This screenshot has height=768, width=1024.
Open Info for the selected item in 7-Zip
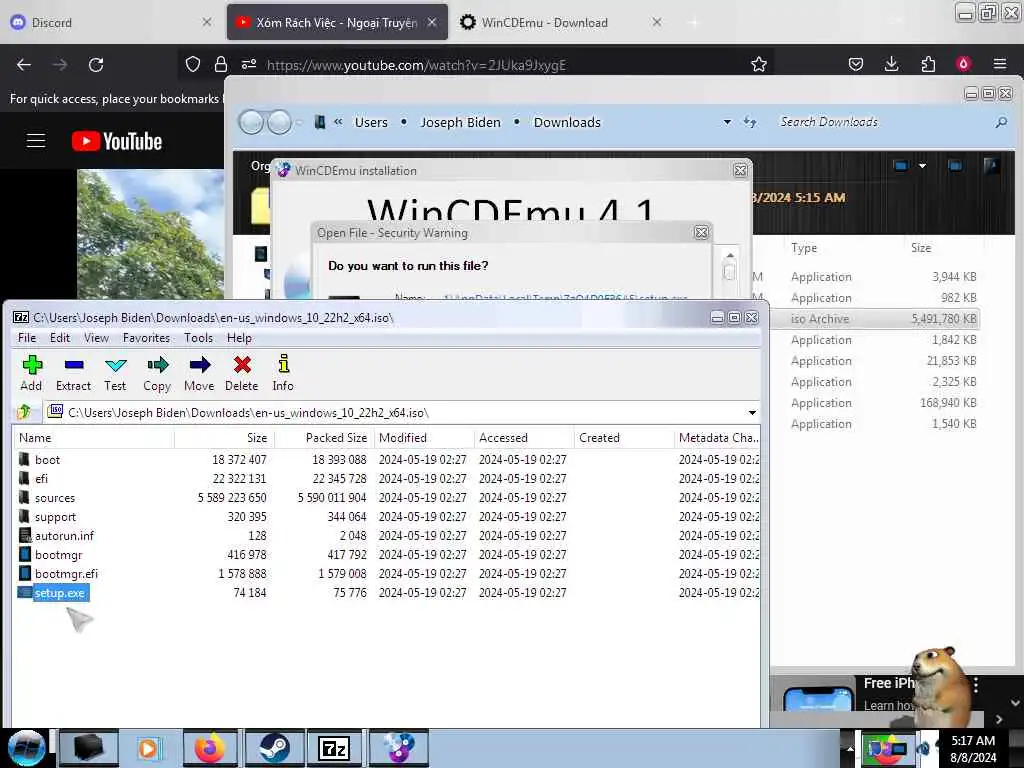pos(283,373)
